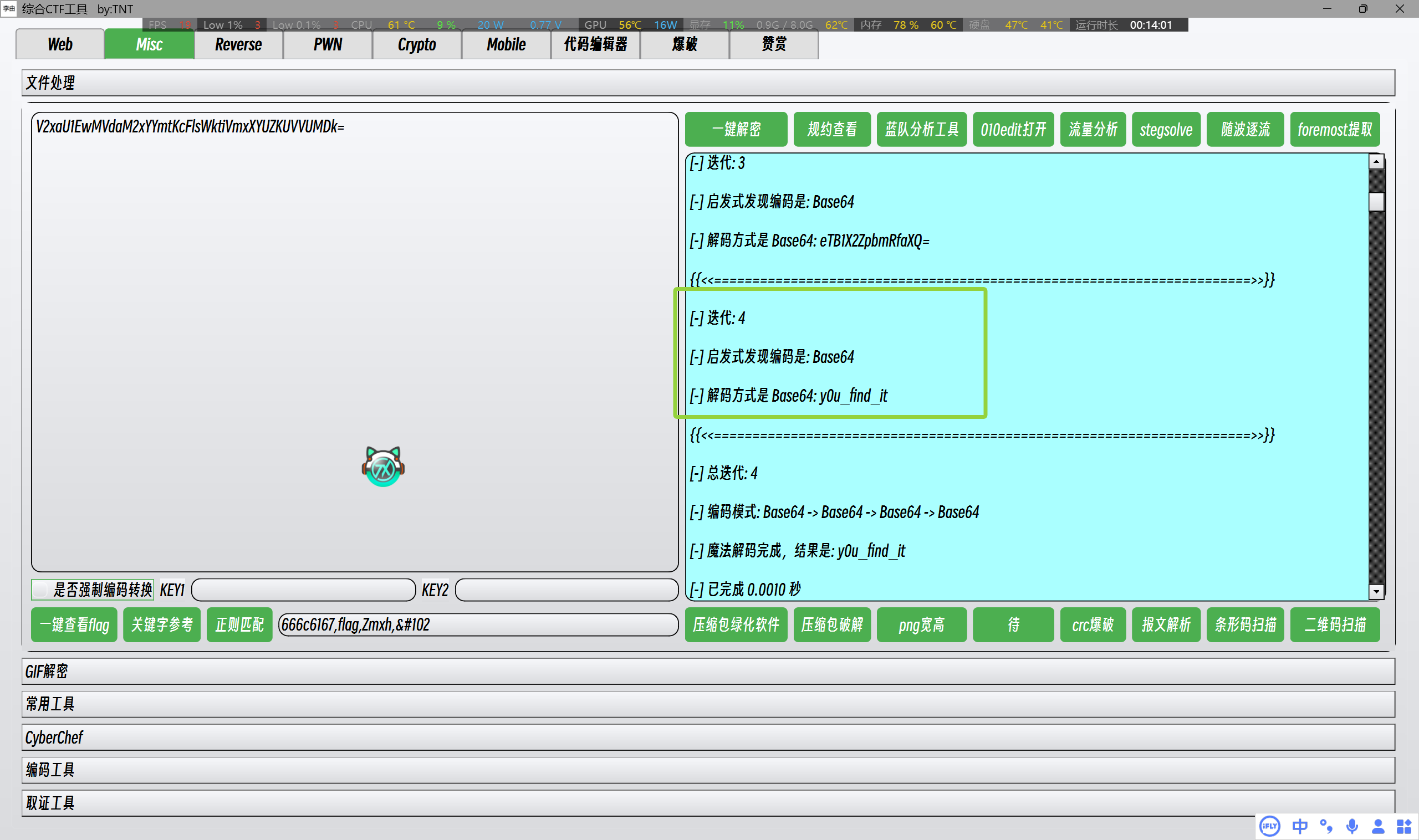
Task: Open the input method punctuation icon
Action: [1325, 826]
